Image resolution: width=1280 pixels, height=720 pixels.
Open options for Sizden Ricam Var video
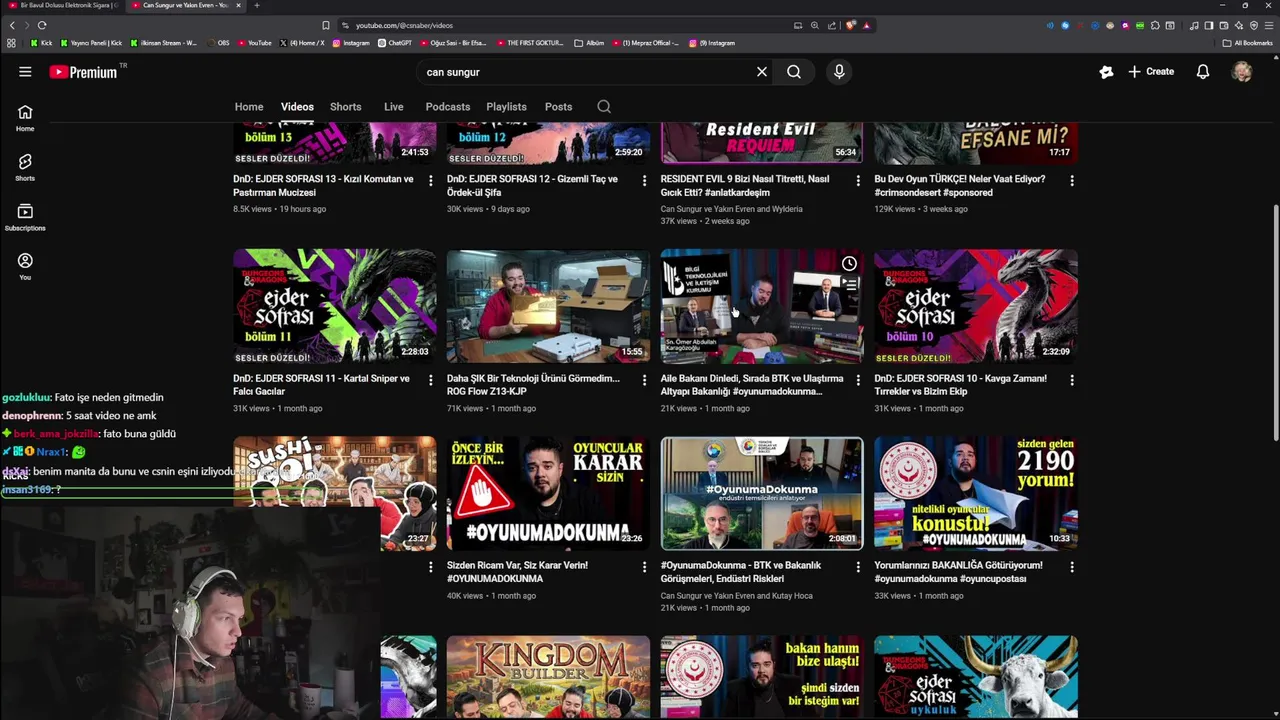click(x=644, y=567)
